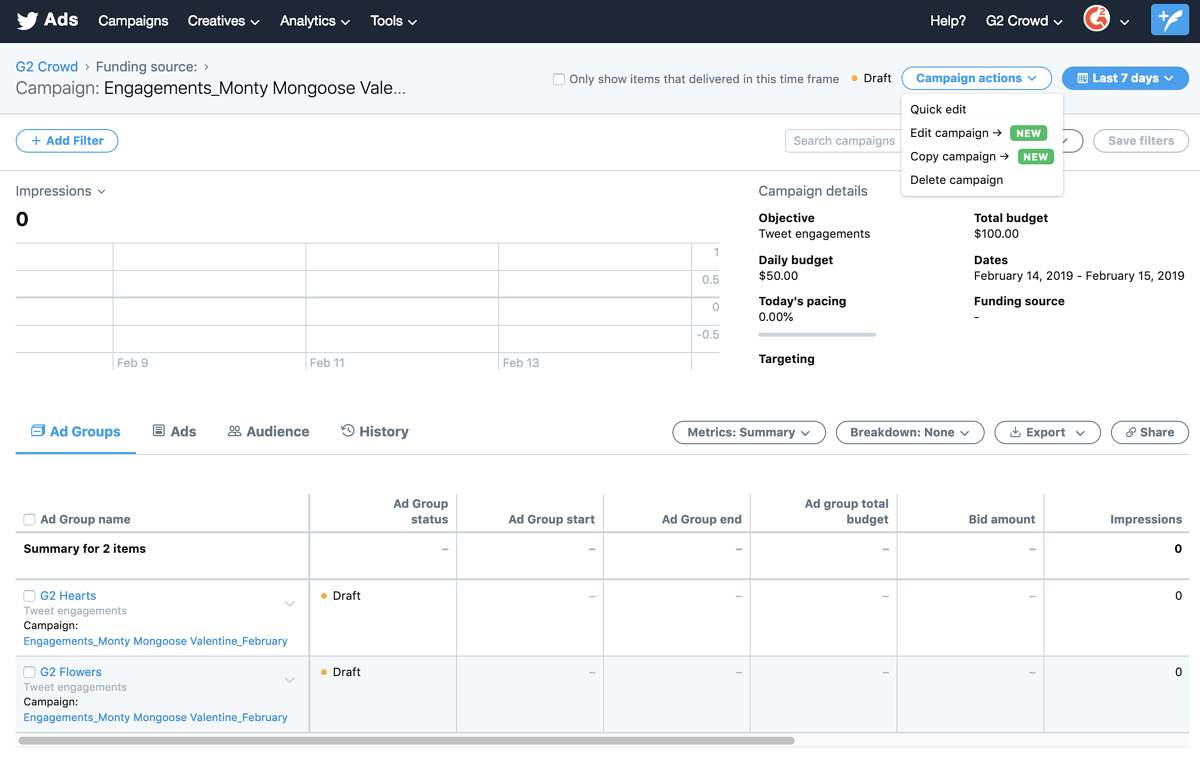
Task: Choose Copy campaign menu entry
Action: (981, 156)
